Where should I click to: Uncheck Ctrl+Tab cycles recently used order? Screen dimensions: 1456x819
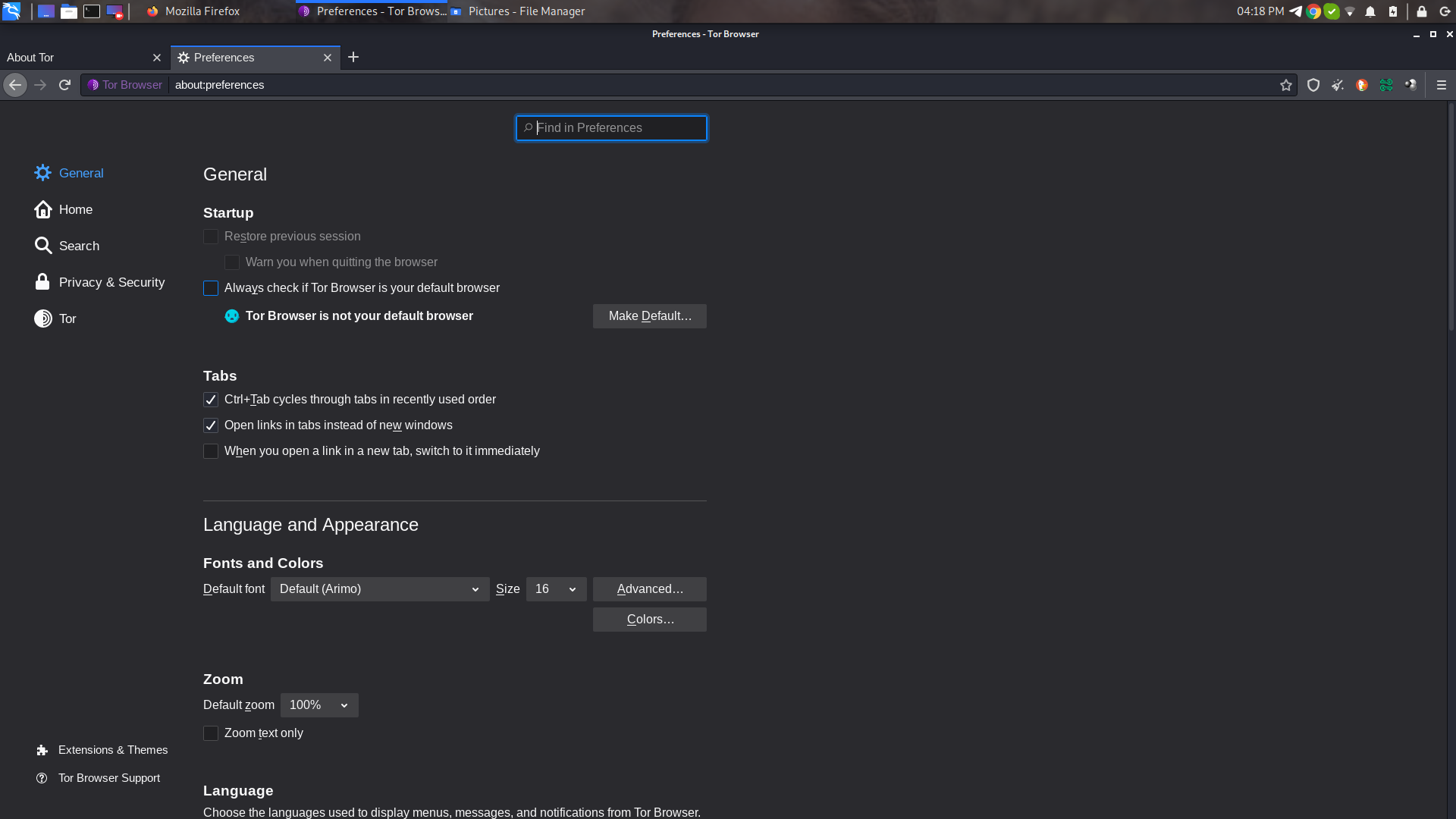pyautogui.click(x=211, y=400)
